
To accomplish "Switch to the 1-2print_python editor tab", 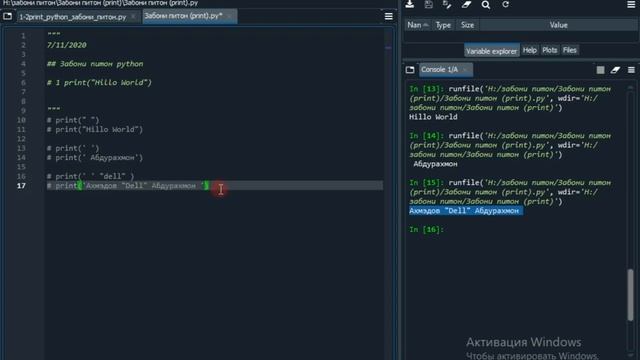I will click(x=73, y=17).
